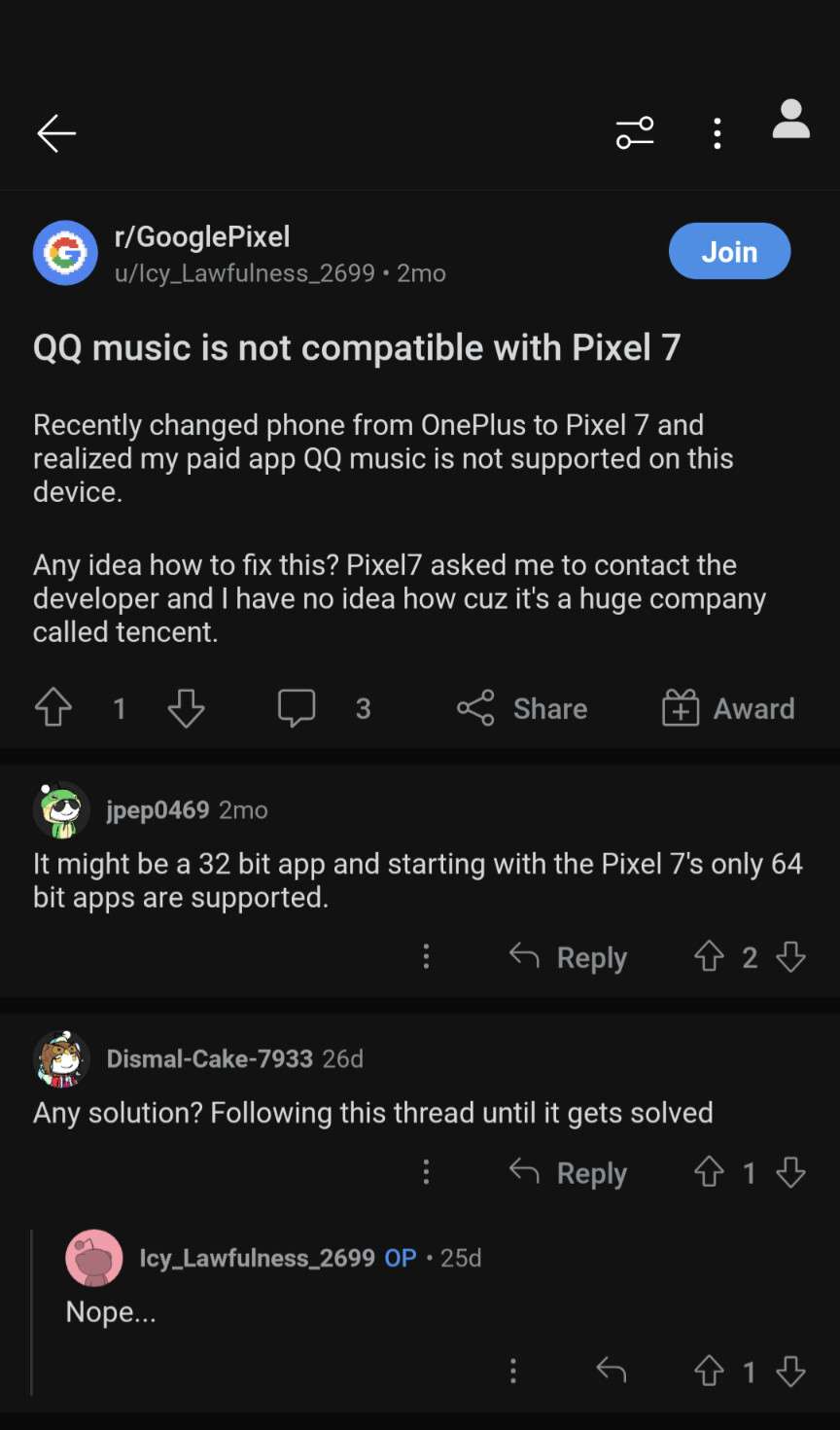Downvote jpep0469's comment
Image resolution: width=840 pixels, height=1430 pixels.
pyautogui.click(x=790, y=957)
